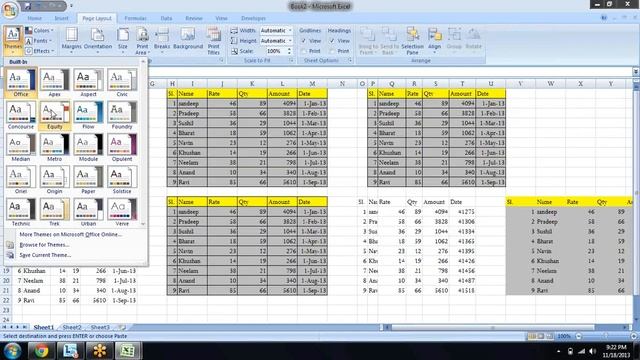Toggle Gridlines Print checkbox

(x=304, y=51)
